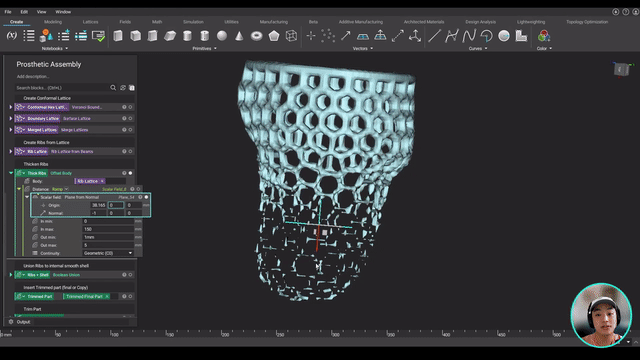This screenshot has height=360, width=640.
Task: Switch to the Topology Optimization tab
Action: pos(587,22)
